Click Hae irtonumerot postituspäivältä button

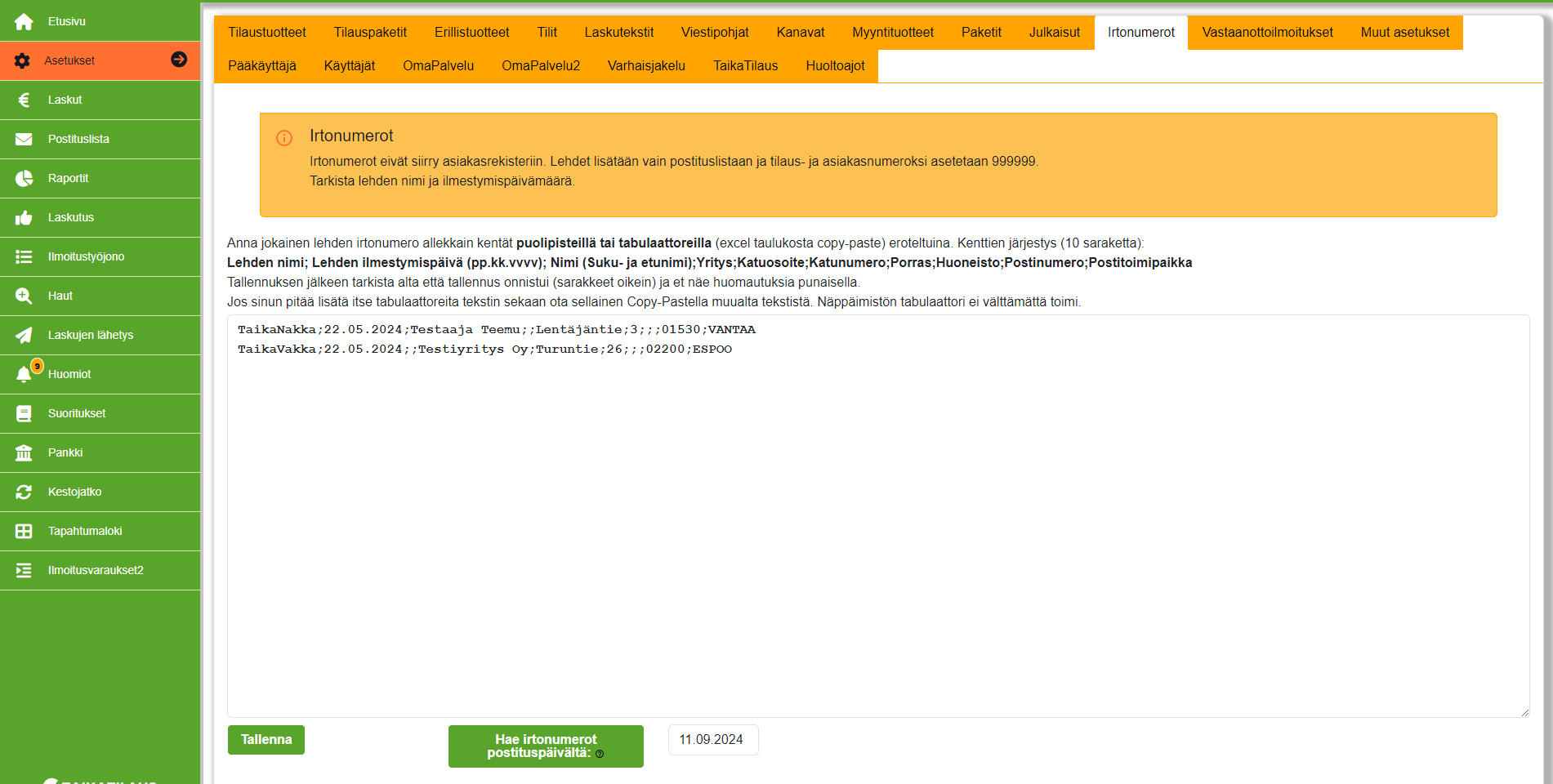[x=546, y=746]
